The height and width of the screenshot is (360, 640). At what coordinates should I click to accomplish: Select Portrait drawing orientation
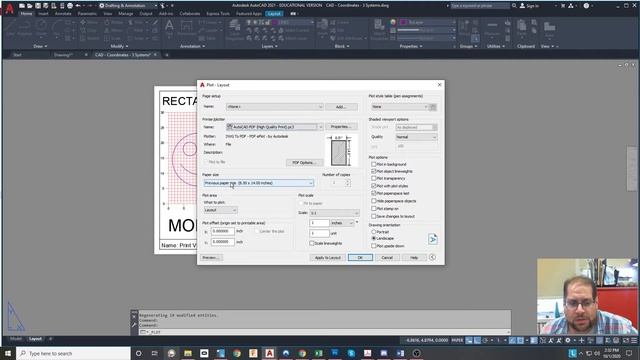tap(373, 231)
